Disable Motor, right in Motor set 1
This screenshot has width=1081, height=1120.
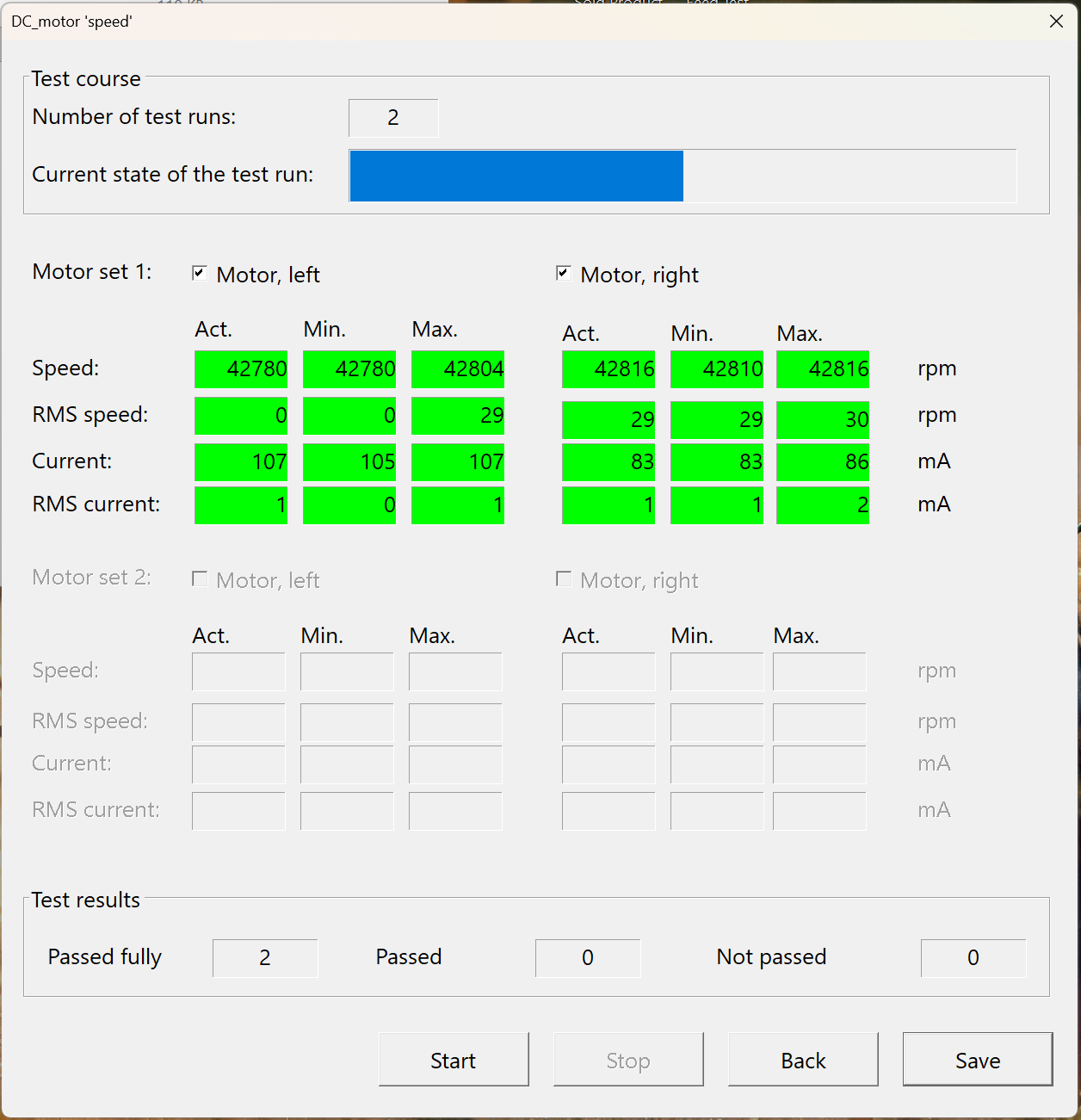click(564, 273)
